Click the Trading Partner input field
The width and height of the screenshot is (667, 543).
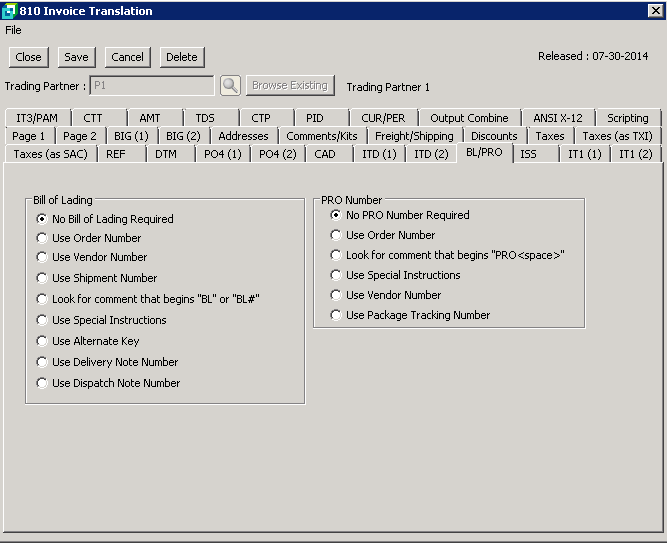tap(151, 86)
